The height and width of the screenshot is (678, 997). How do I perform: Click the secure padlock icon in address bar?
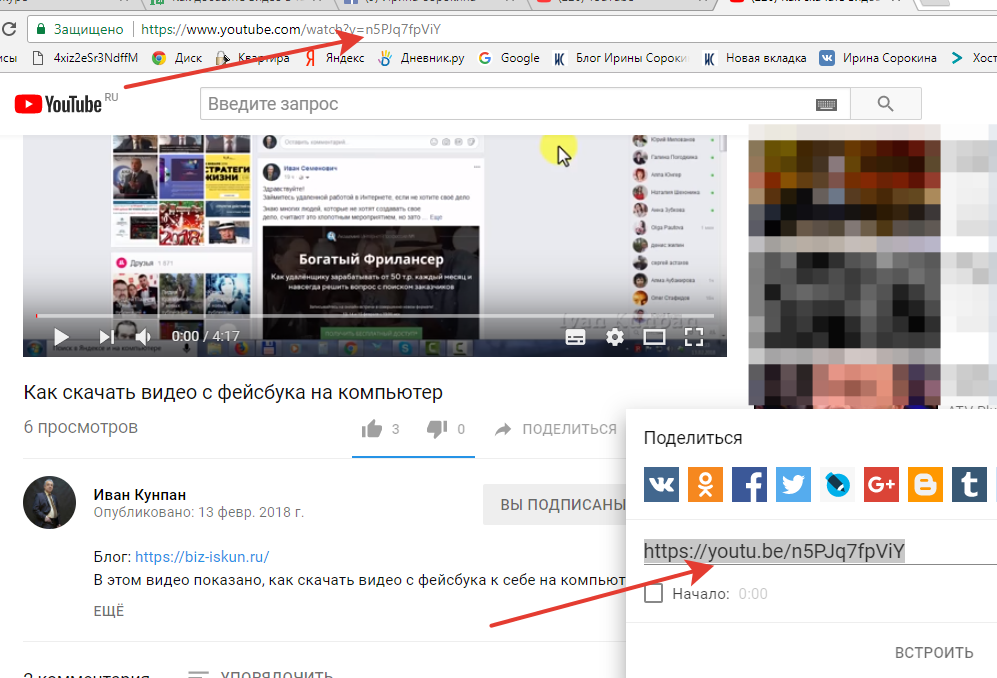tap(41, 29)
